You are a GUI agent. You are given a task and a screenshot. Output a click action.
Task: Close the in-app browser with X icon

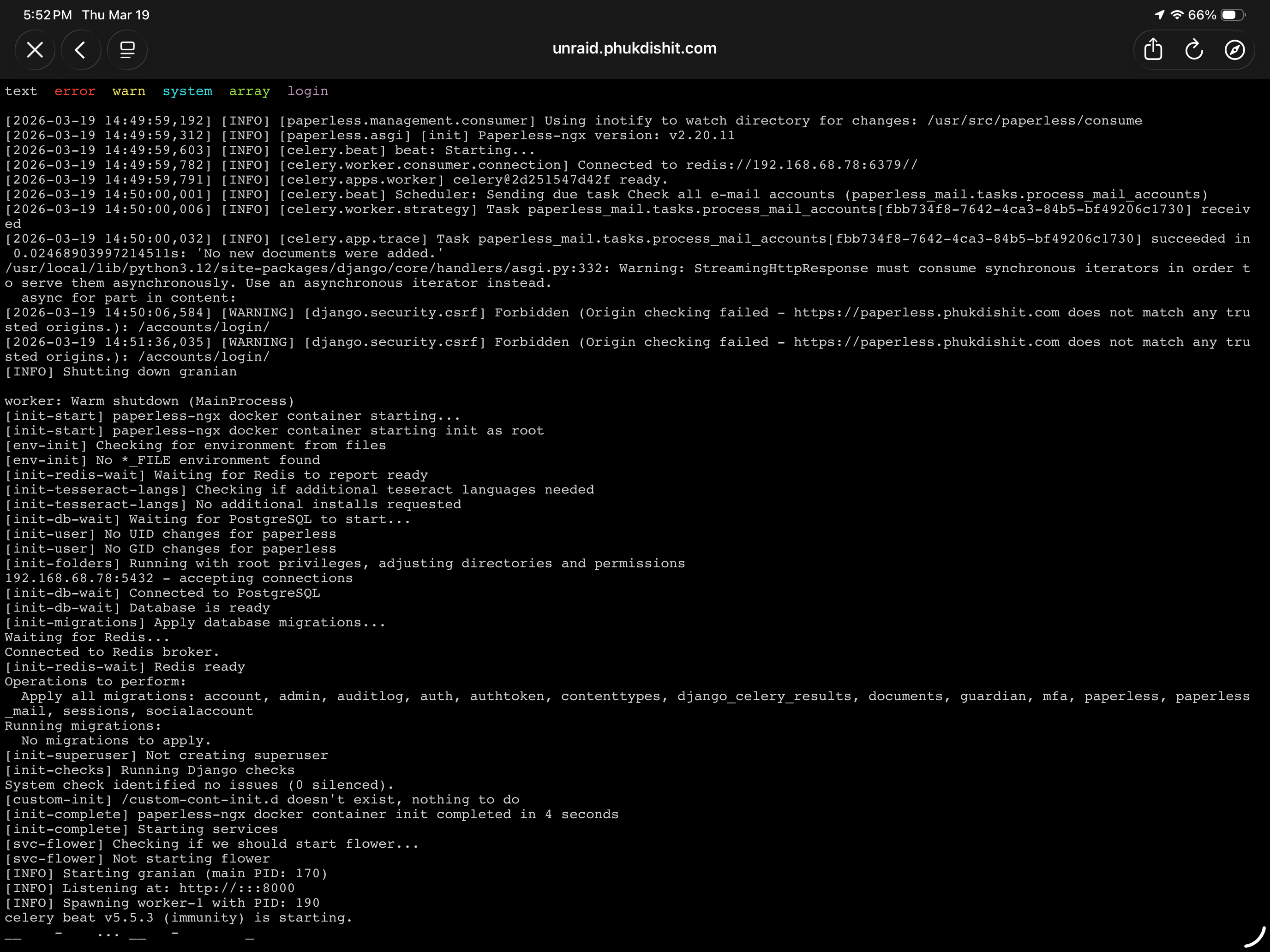[x=35, y=50]
